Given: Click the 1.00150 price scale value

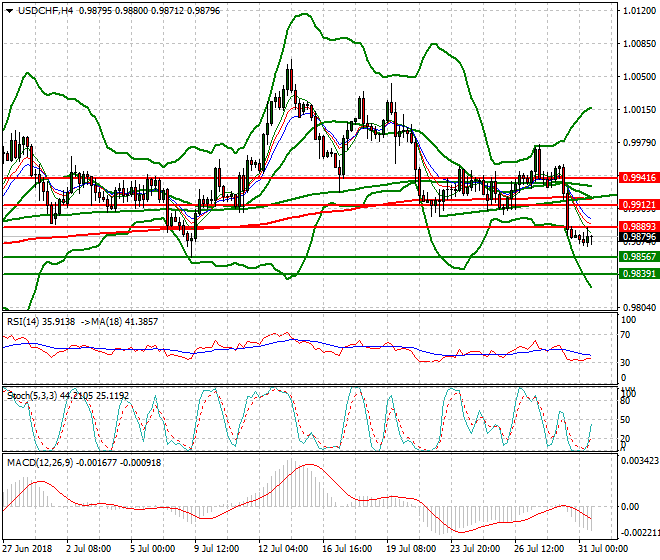Looking at the screenshot, I should click(x=639, y=110).
